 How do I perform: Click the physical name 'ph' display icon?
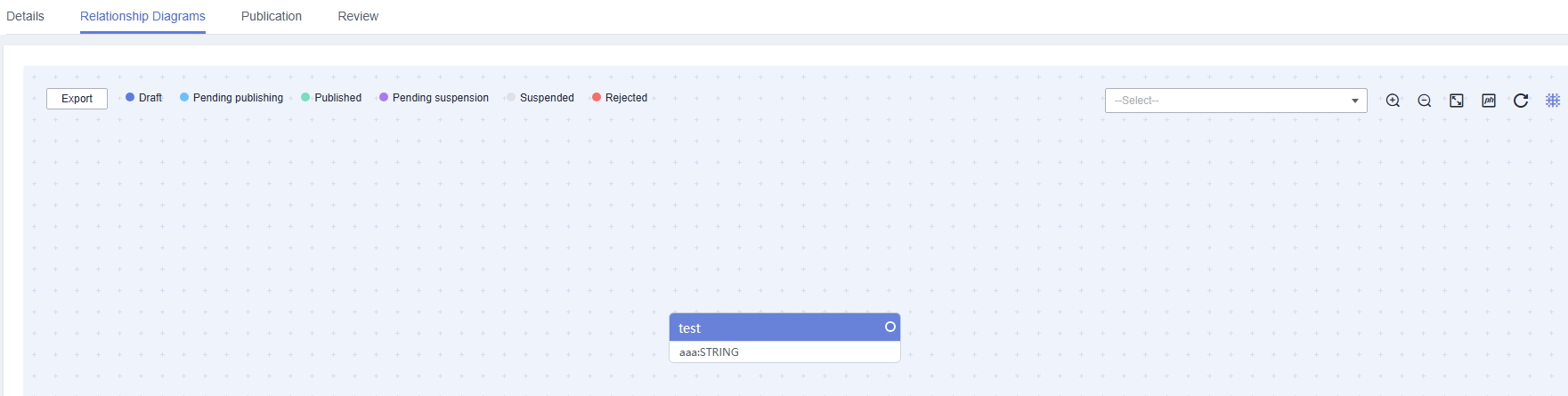[1489, 101]
